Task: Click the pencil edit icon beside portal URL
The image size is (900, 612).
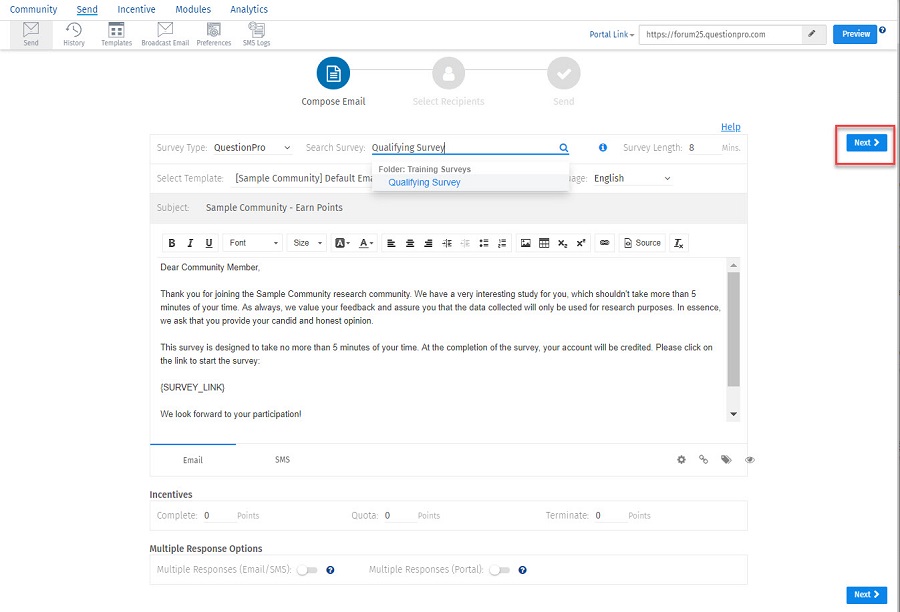Action: point(812,34)
